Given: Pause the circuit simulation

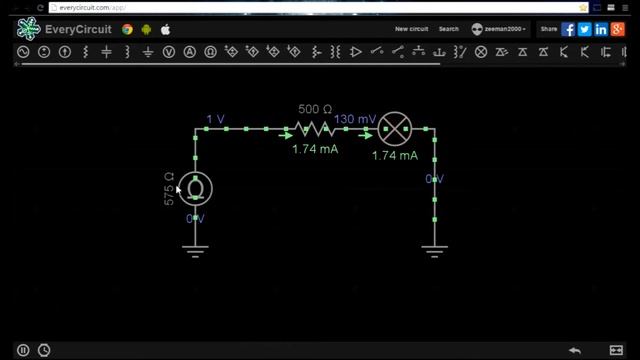Looking at the screenshot, I should tap(23, 350).
